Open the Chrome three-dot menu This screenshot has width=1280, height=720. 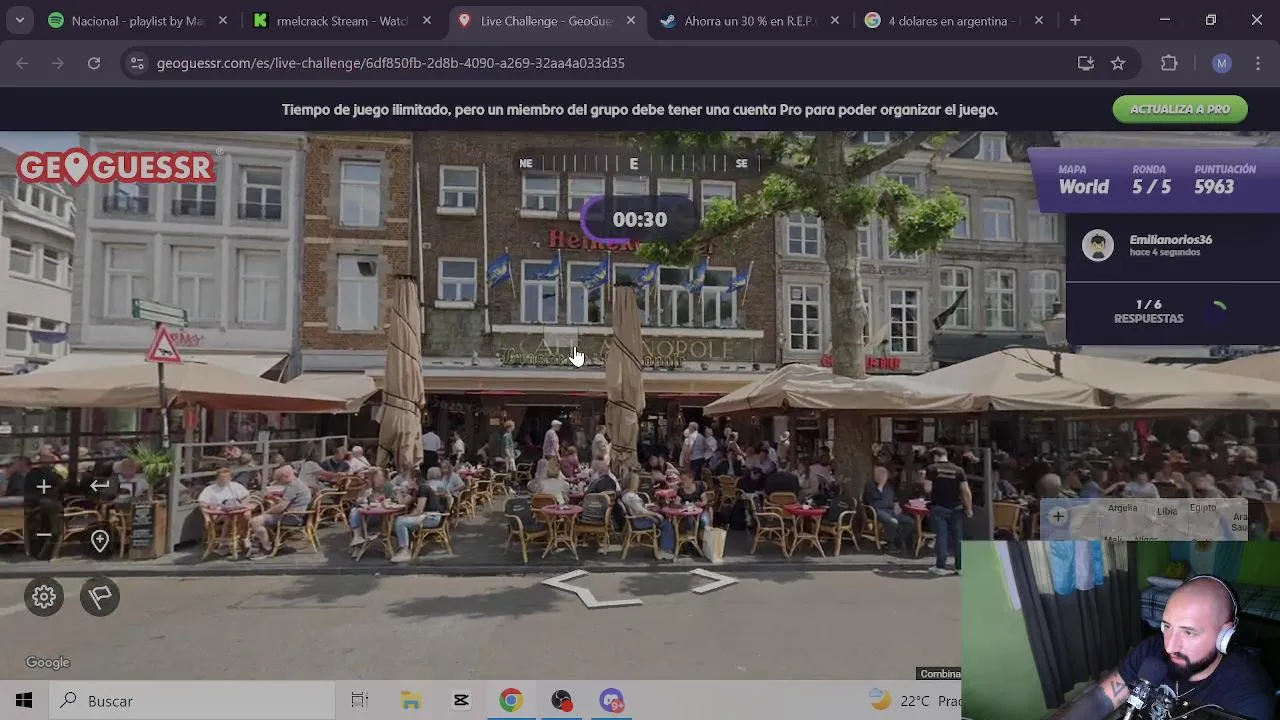coord(1258,63)
